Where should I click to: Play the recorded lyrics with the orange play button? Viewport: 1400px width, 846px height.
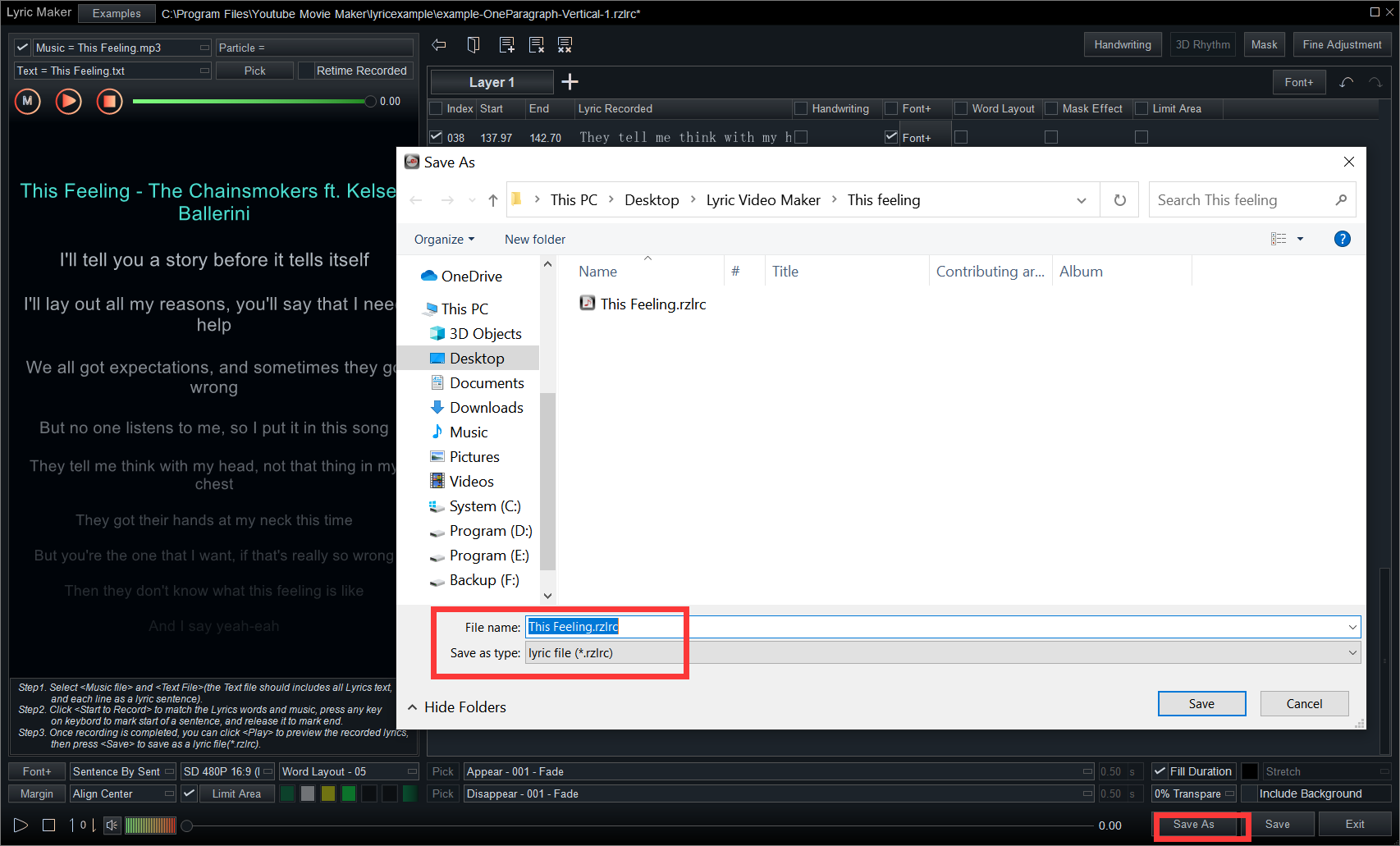69,101
